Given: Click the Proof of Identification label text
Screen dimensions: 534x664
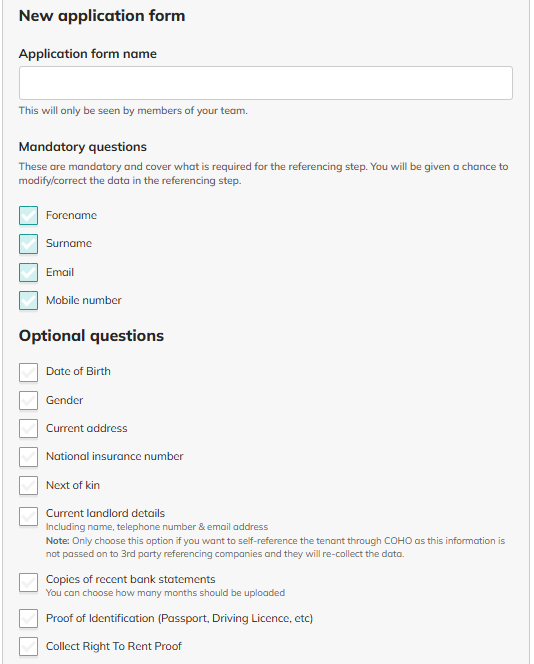Looking at the screenshot, I should [x=180, y=619].
